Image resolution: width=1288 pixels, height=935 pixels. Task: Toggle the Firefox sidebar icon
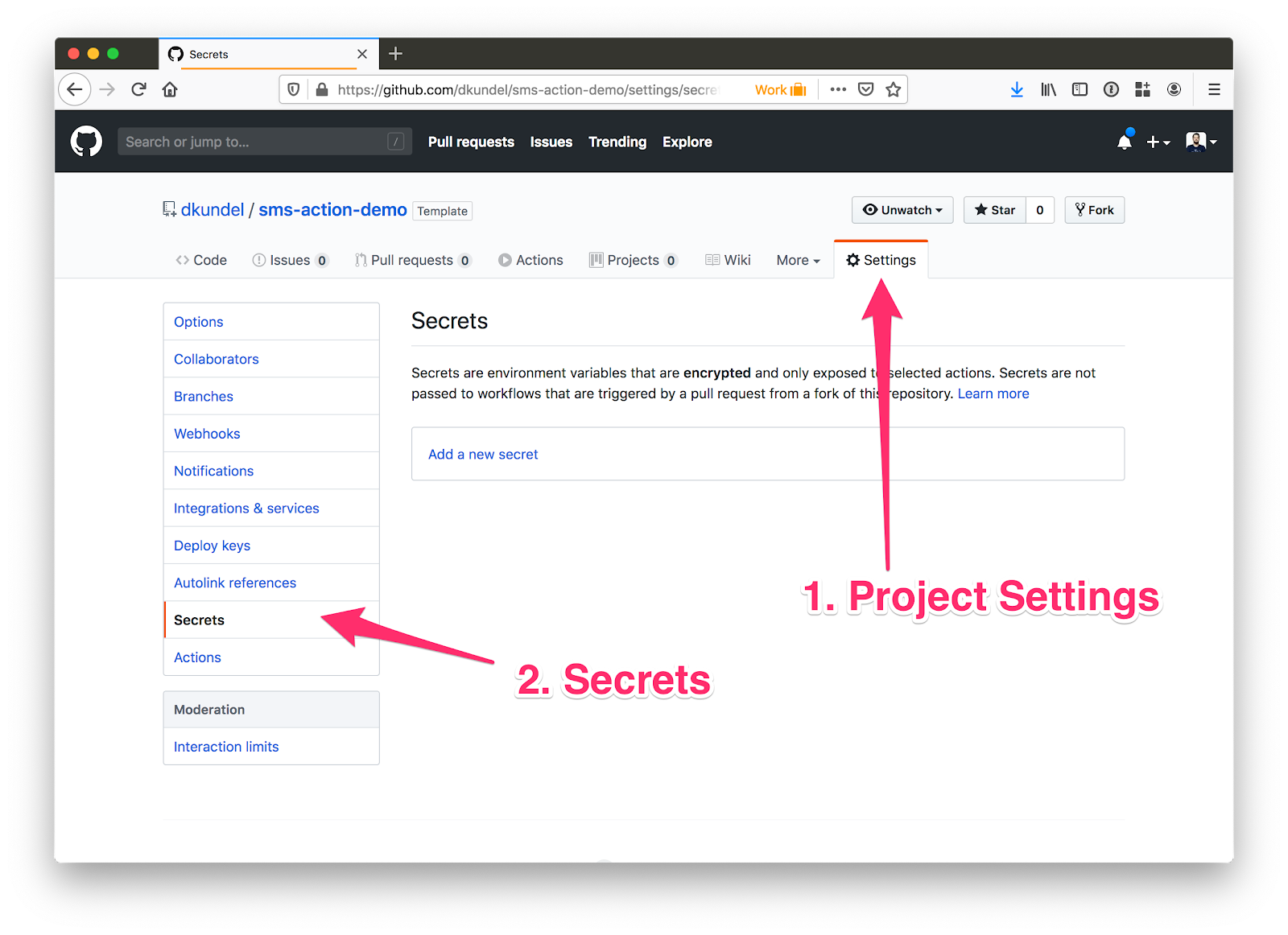point(1080,89)
